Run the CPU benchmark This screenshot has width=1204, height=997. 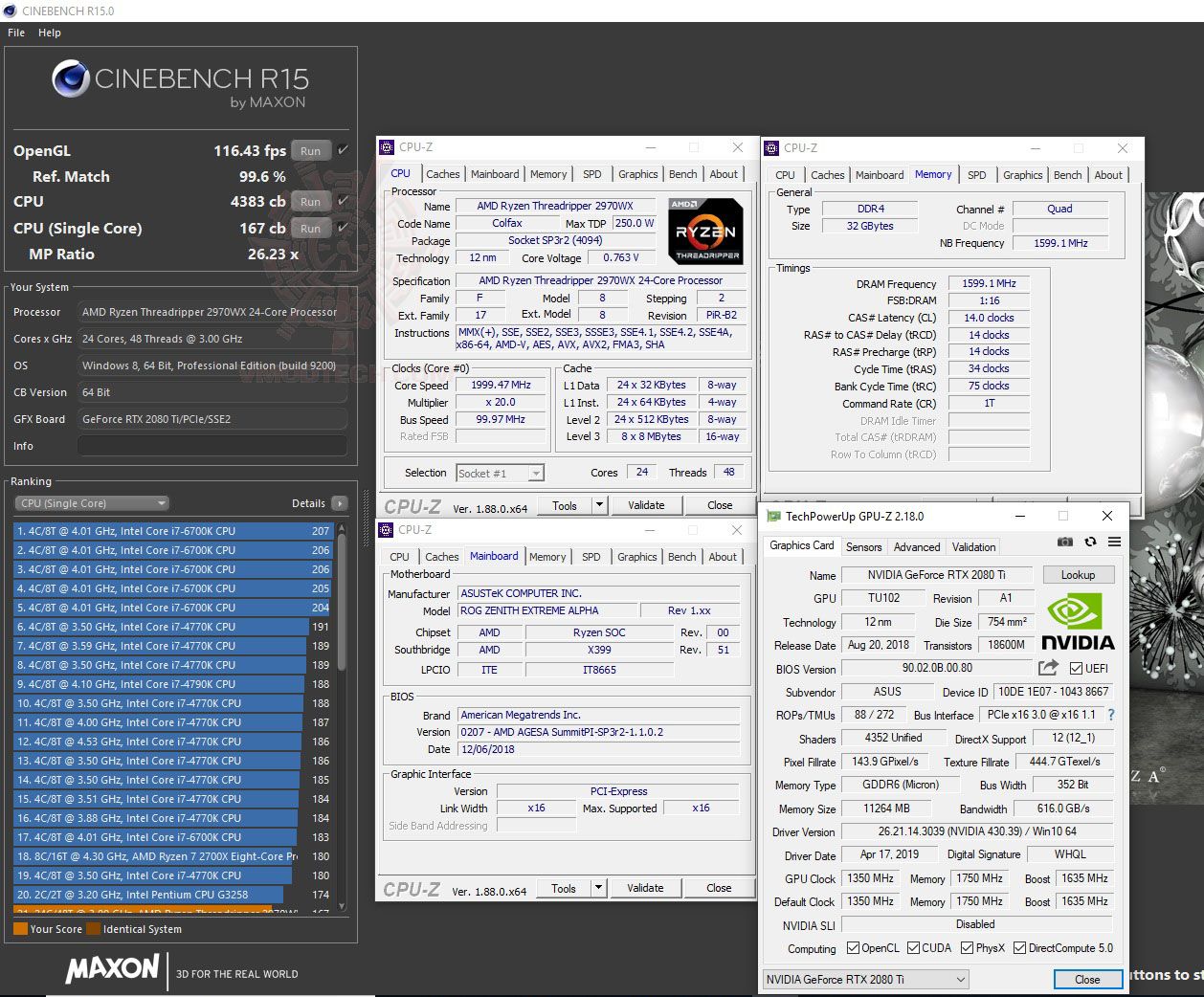tap(311, 202)
